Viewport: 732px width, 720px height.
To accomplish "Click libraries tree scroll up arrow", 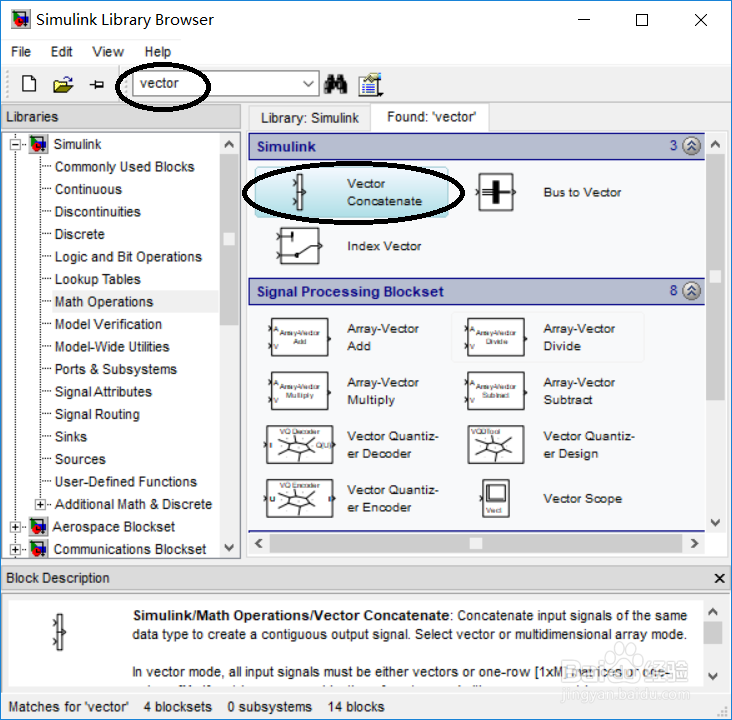I will [229, 144].
